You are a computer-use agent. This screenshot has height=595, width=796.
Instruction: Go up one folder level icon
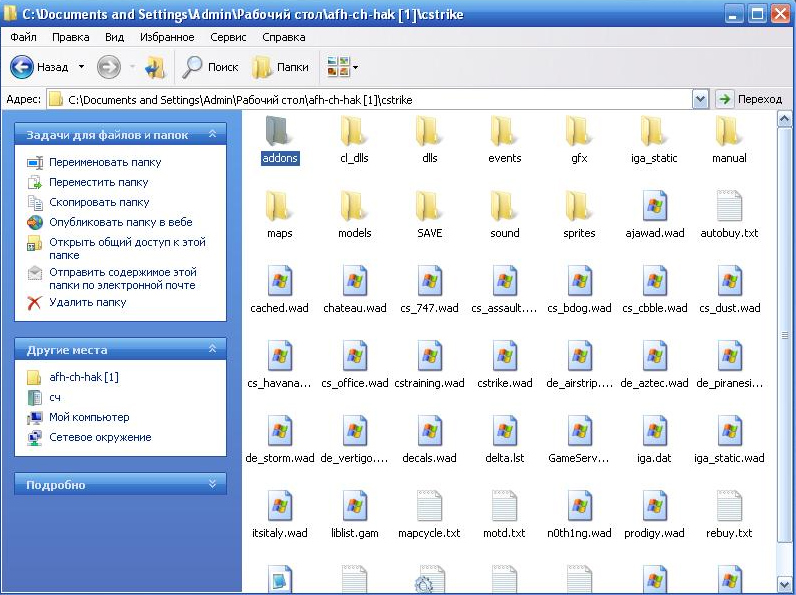coord(155,67)
